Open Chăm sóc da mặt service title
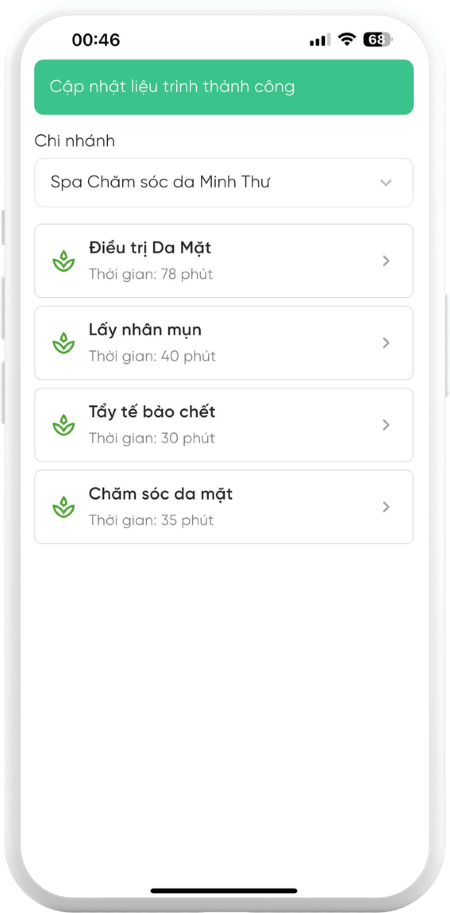This screenshot has height=913, width=450. (x=161, y=494)
